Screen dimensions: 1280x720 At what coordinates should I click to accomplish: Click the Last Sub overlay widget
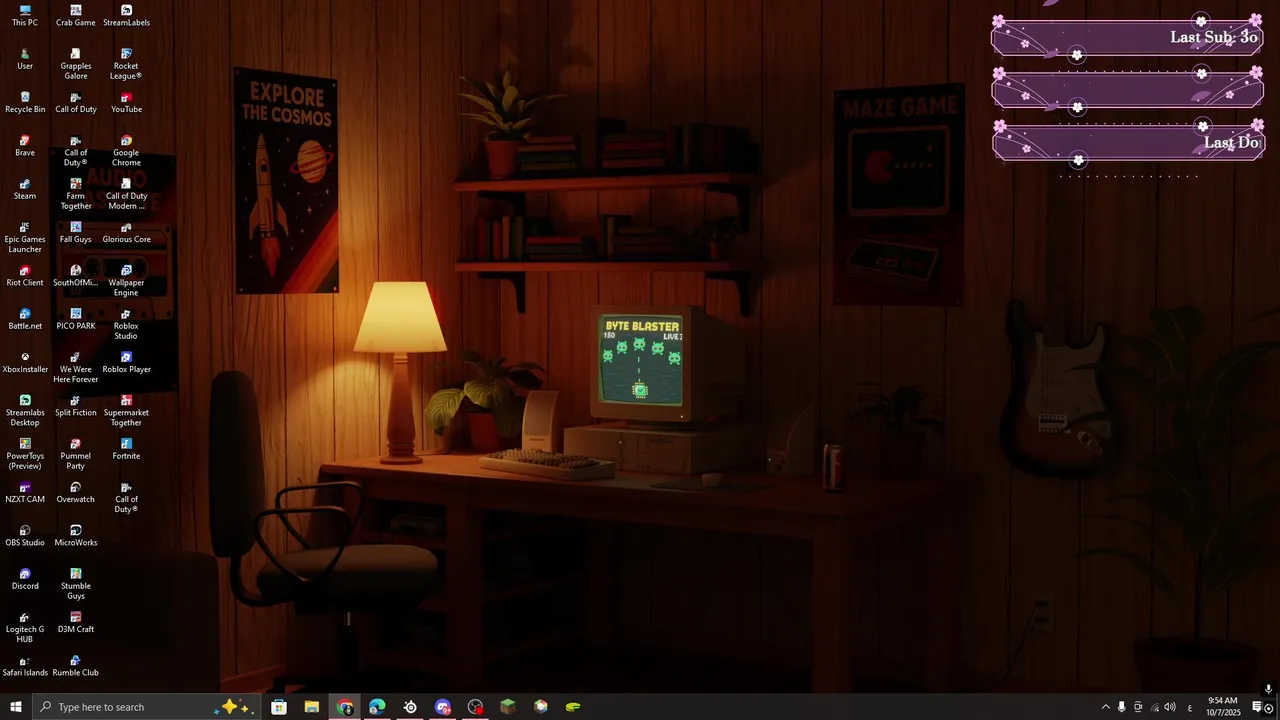pyautogui.click(x=1128, y=38)
